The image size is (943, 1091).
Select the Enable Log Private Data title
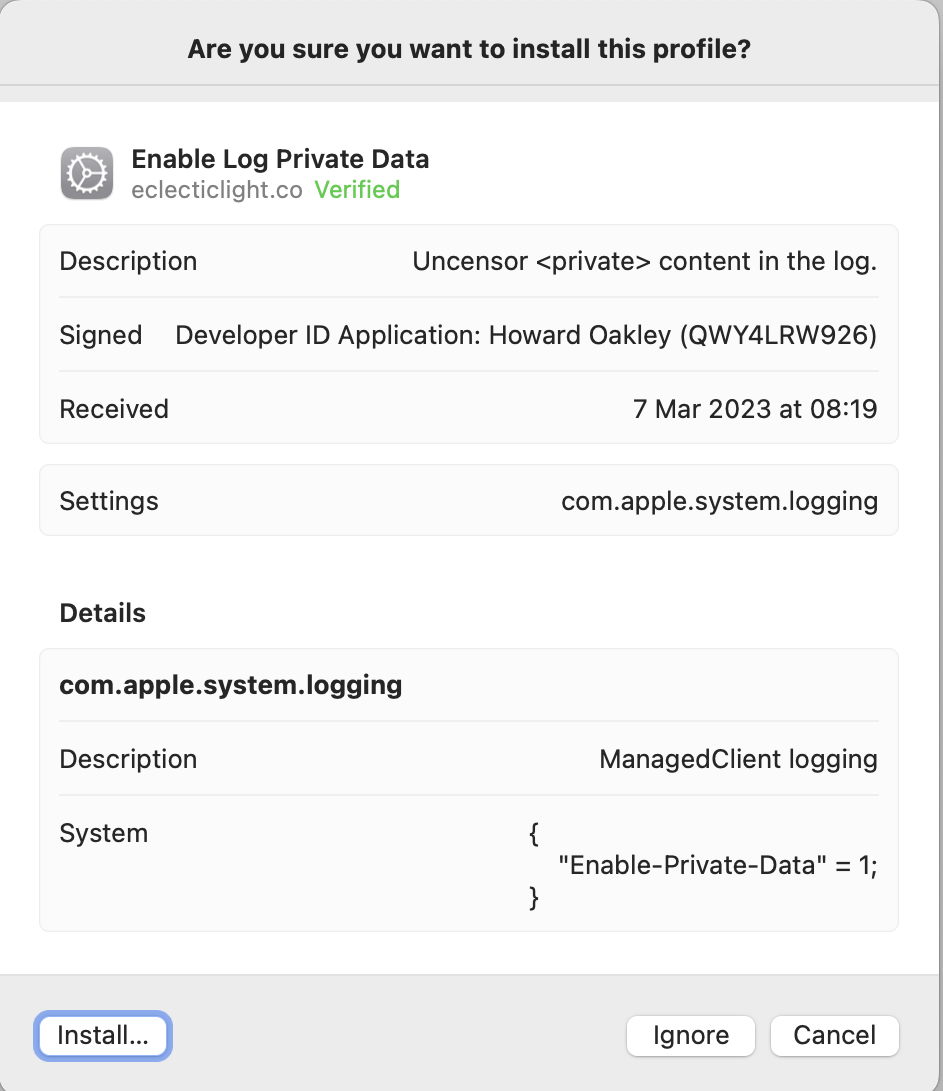pyautogui.click(x=280, y=158)
